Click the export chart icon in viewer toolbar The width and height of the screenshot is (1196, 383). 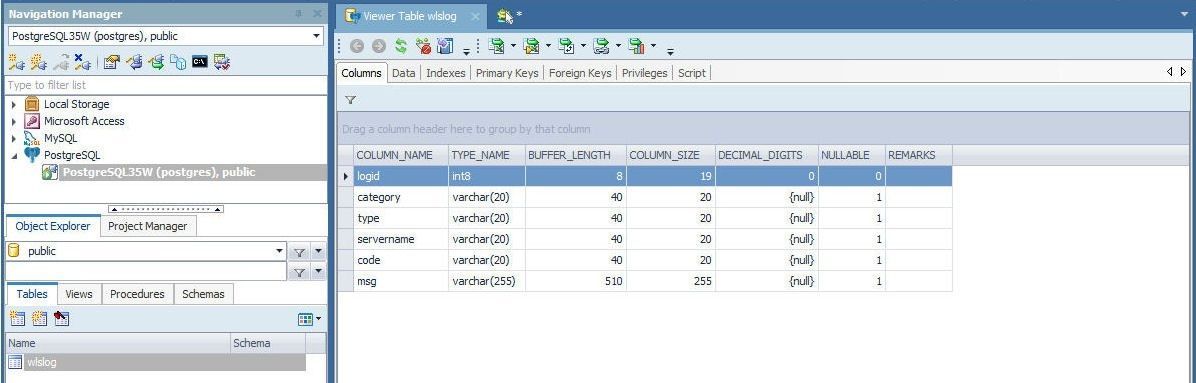(x=636, y=47)
